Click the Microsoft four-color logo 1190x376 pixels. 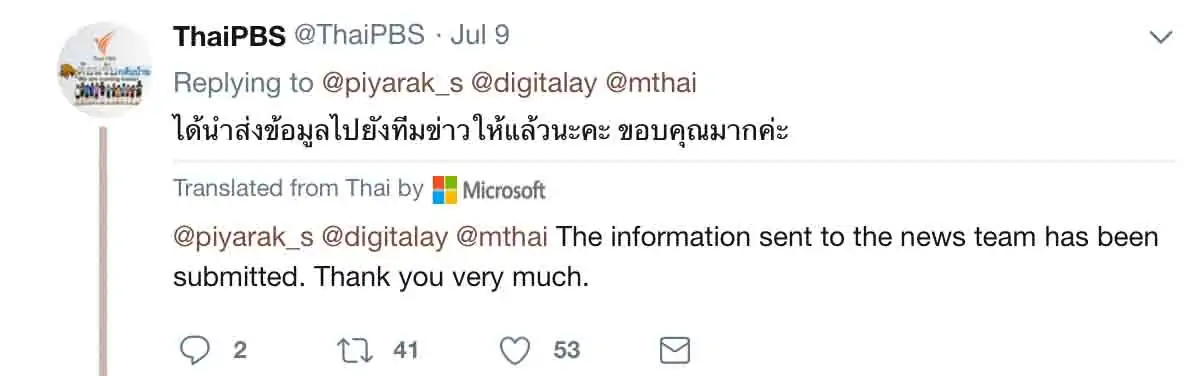445,189
